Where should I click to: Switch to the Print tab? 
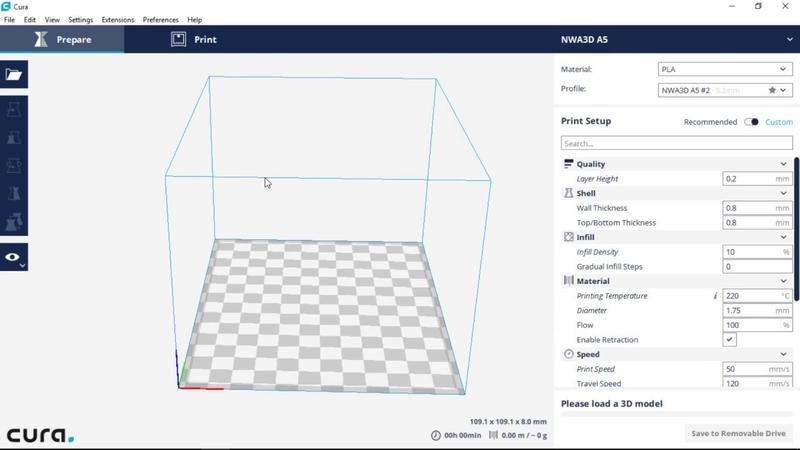(194, 40)
